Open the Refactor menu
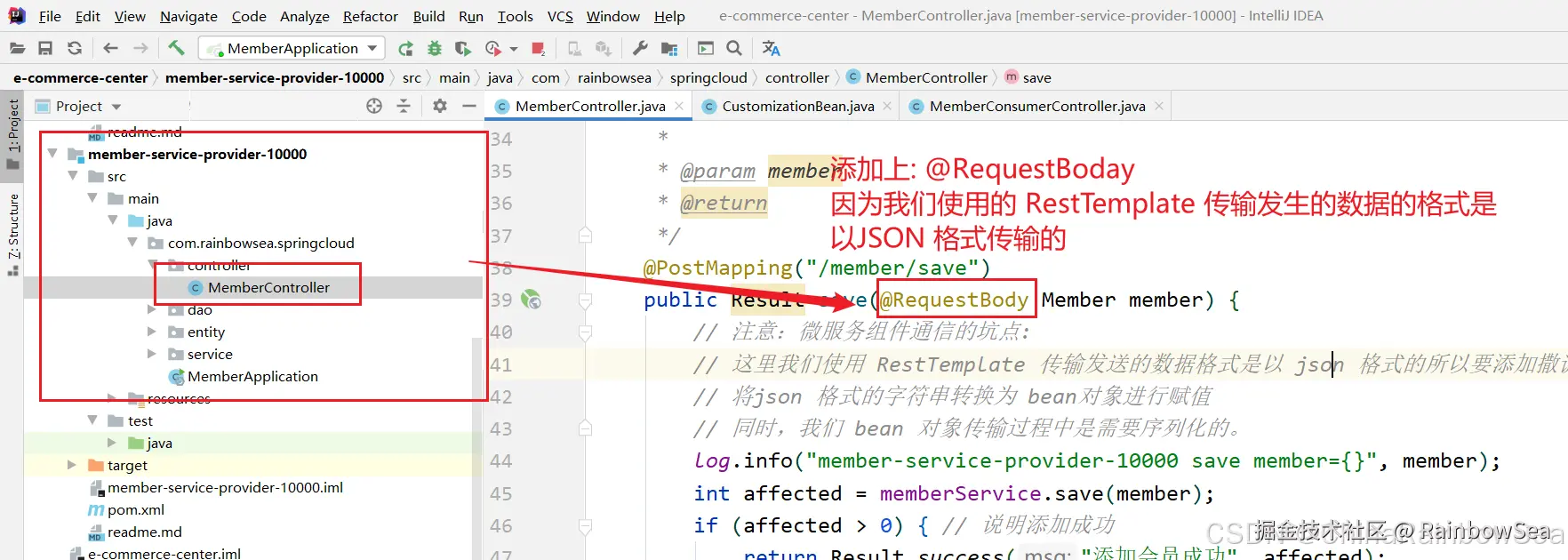This screenshot has height=560, width=1568. pyautogui.click(x=371, y=16)
